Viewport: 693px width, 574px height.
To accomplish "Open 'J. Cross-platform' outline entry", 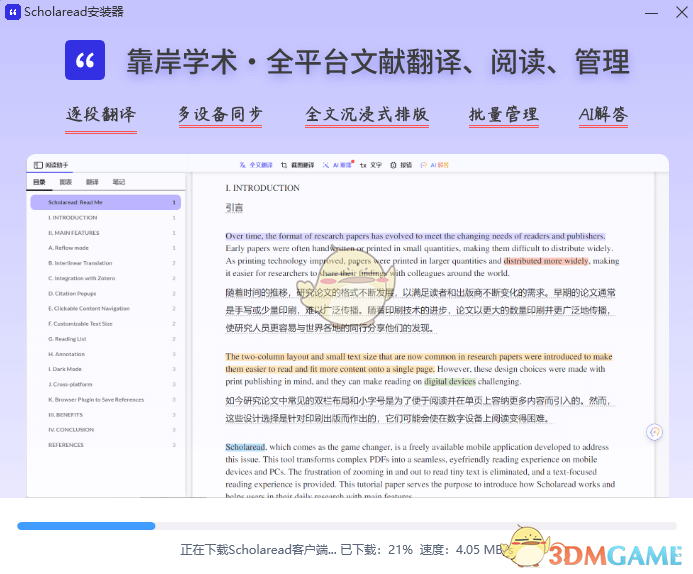I will click(x=106, y=384).
